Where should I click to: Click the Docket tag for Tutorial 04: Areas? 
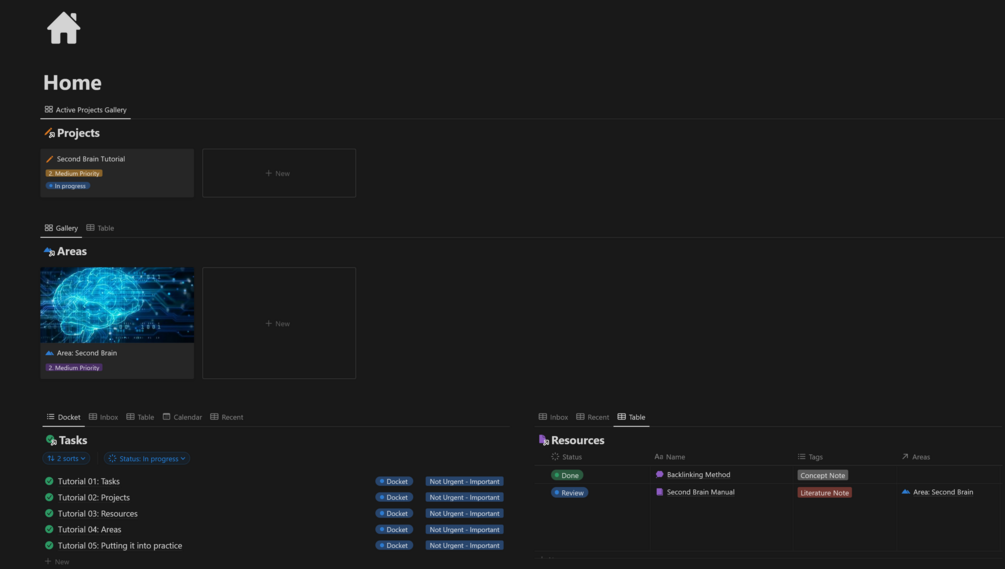[x=394, y=529]
